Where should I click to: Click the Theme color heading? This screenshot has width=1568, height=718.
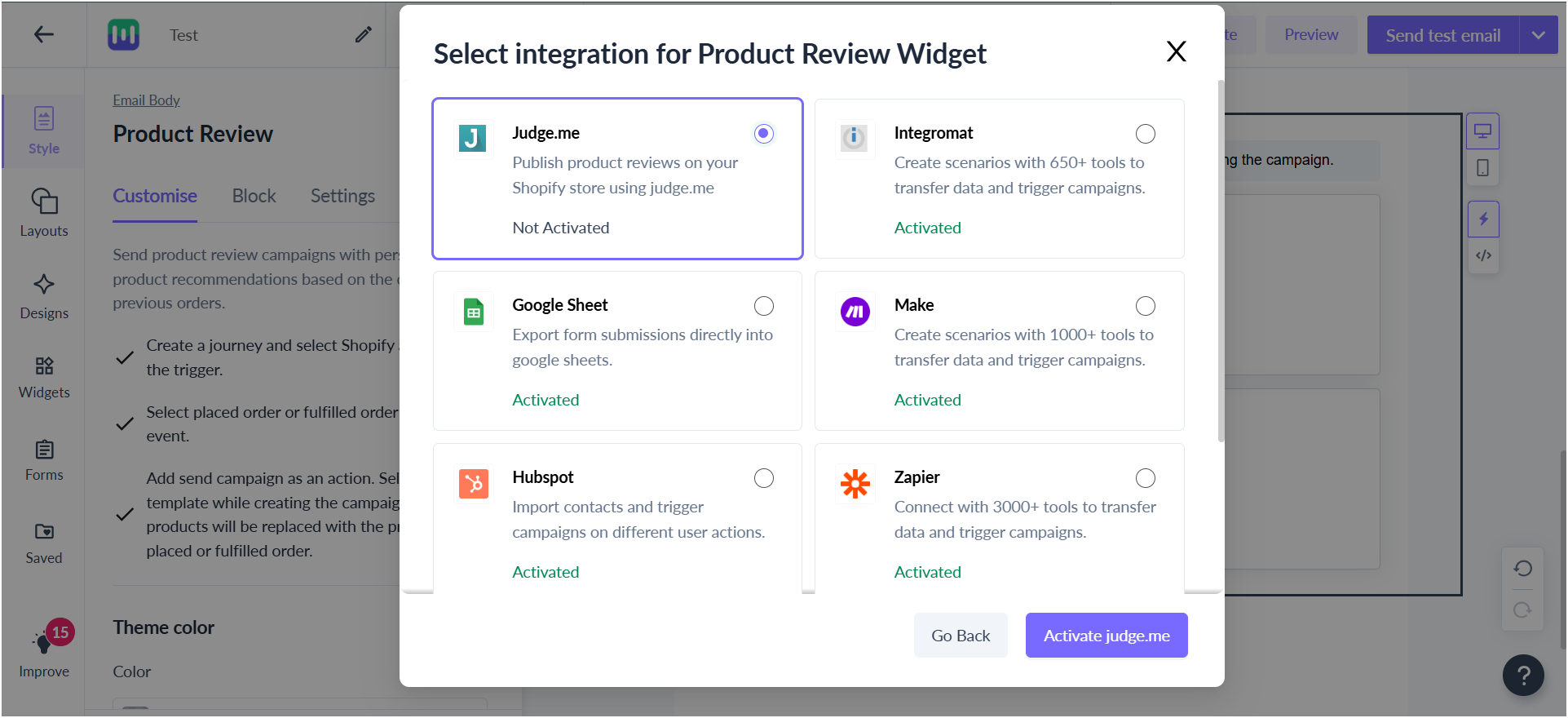163,627
